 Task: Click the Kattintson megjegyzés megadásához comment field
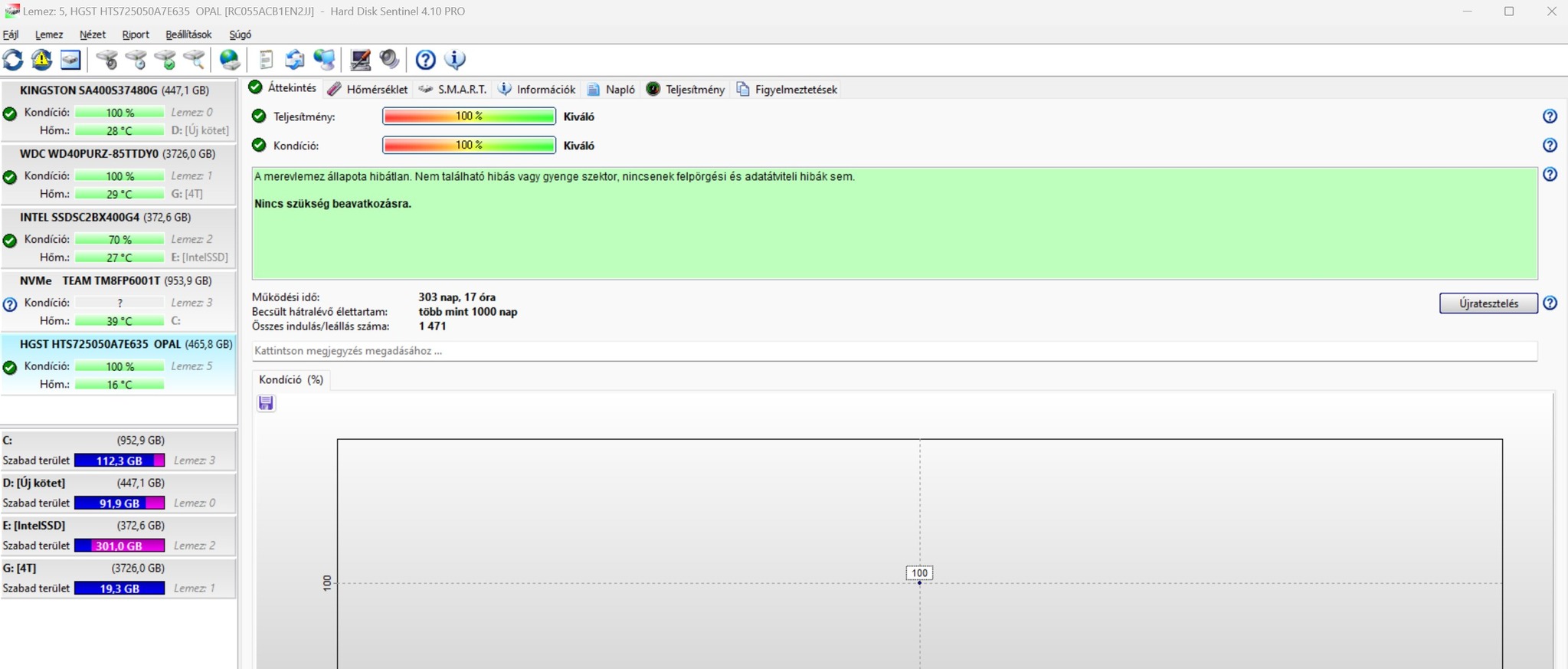[894, 351]
